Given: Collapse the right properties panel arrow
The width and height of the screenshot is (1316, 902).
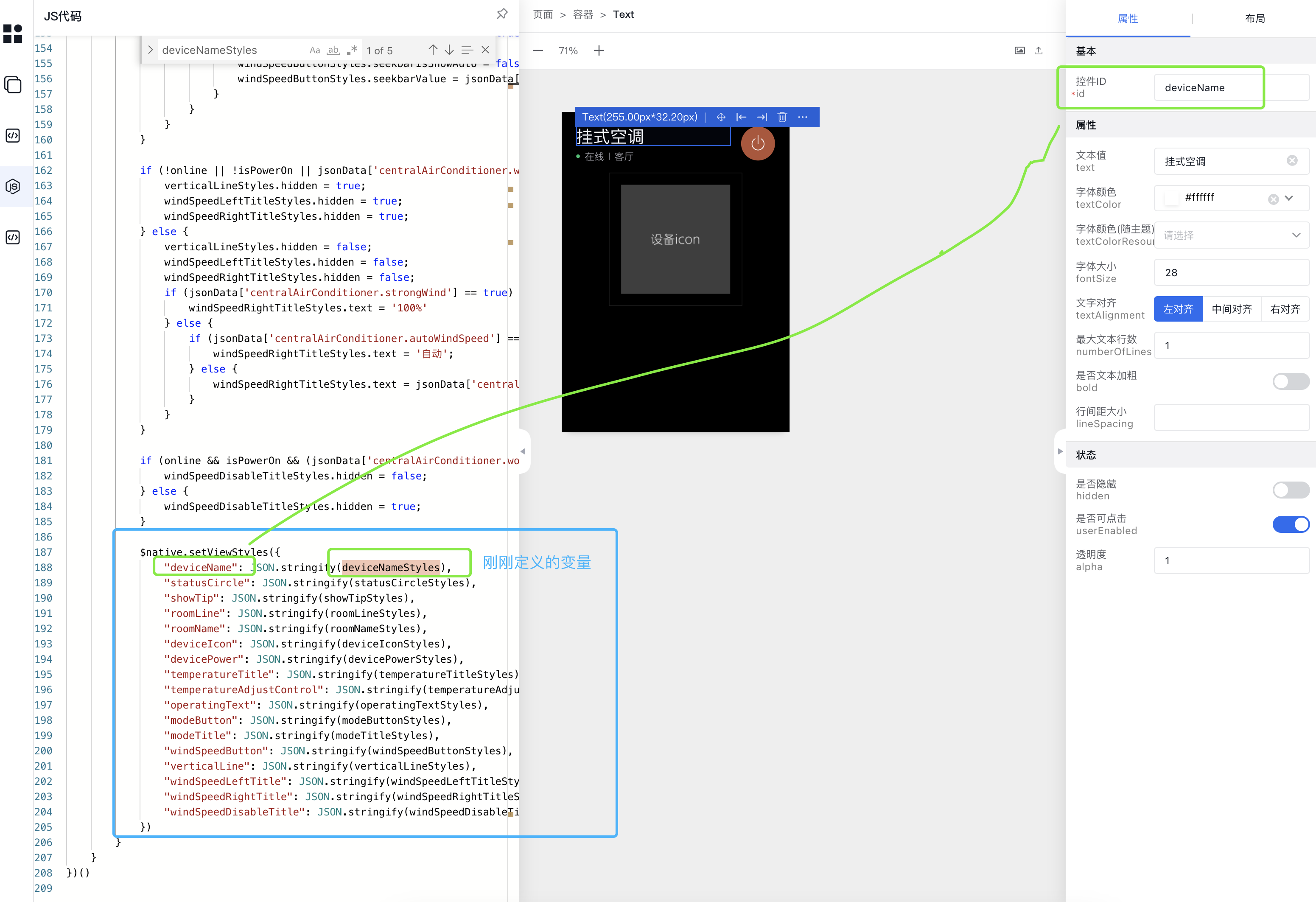Looking at the screenshot, I should (x=1060, y=451).
